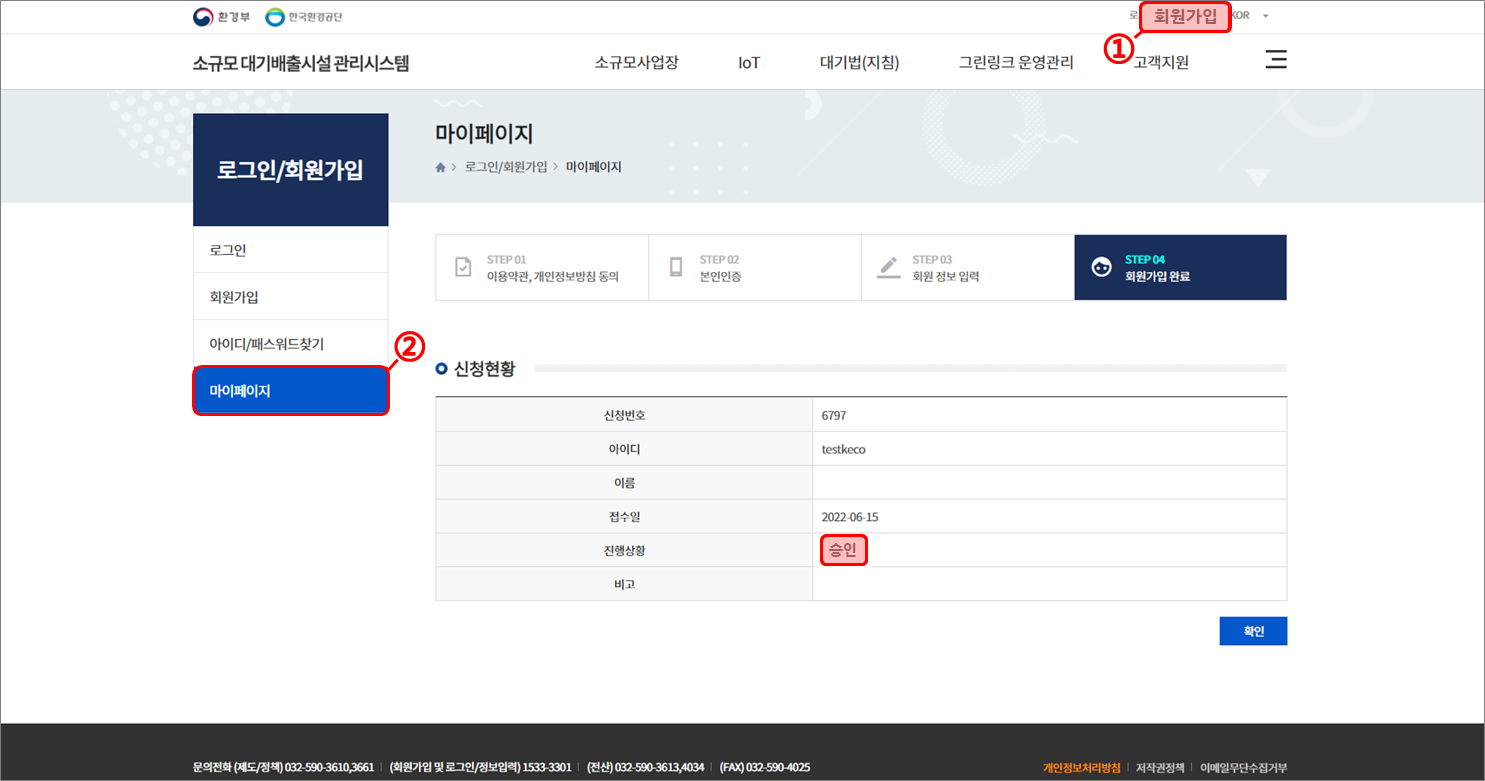Click the 마이페이지 page title
The image size is (1485, 781).
484,134
